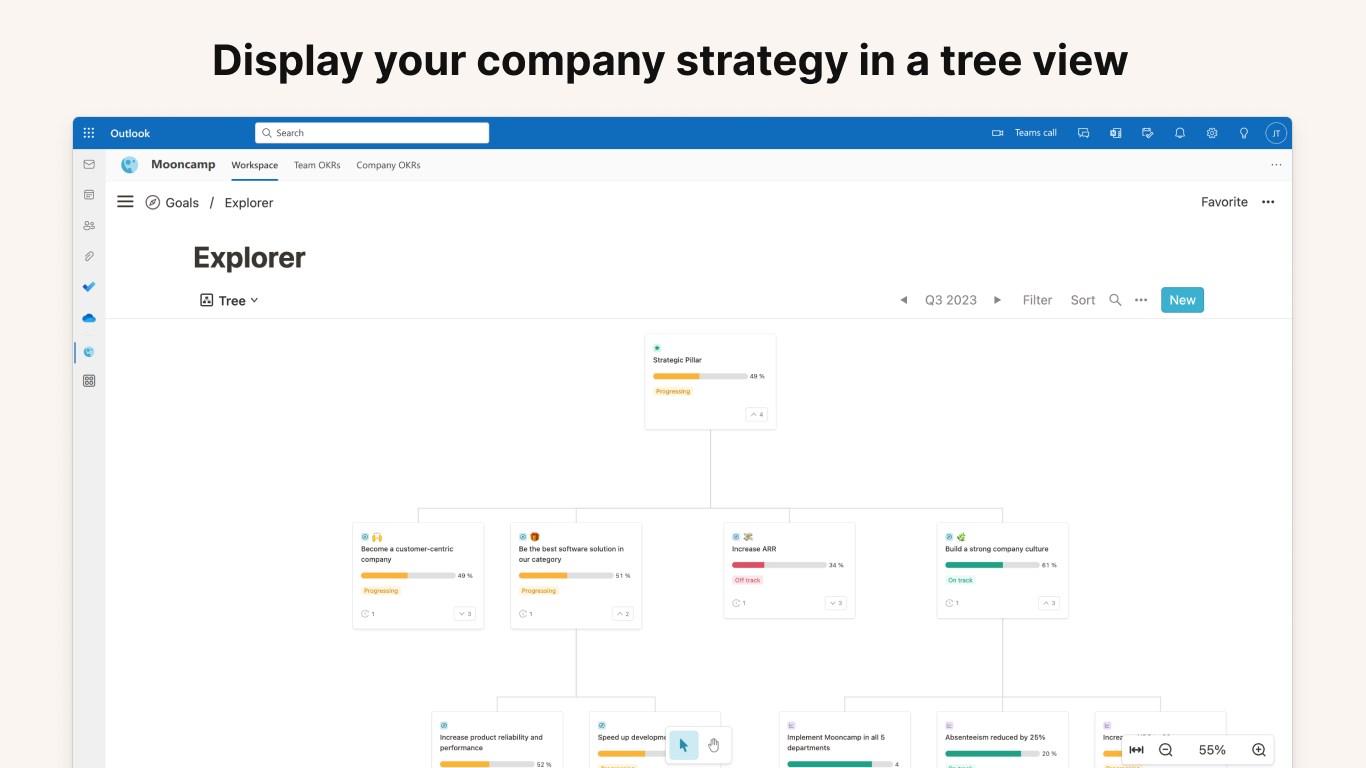Click the New button
Screen dimensions: 1366x768
click(1182, 300)
